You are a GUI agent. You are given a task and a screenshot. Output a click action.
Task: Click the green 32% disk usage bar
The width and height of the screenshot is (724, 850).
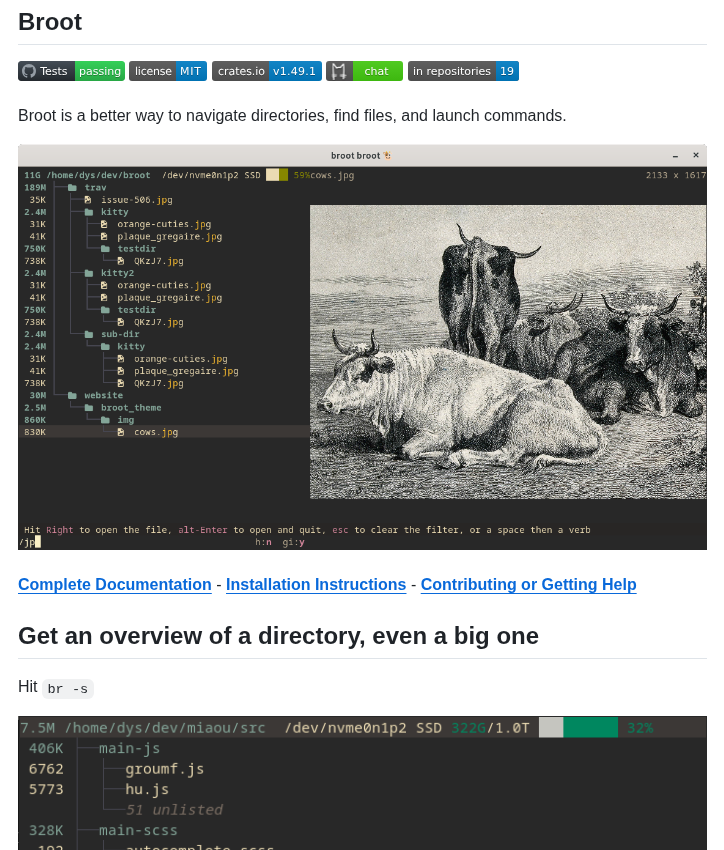tap(578, 727)
